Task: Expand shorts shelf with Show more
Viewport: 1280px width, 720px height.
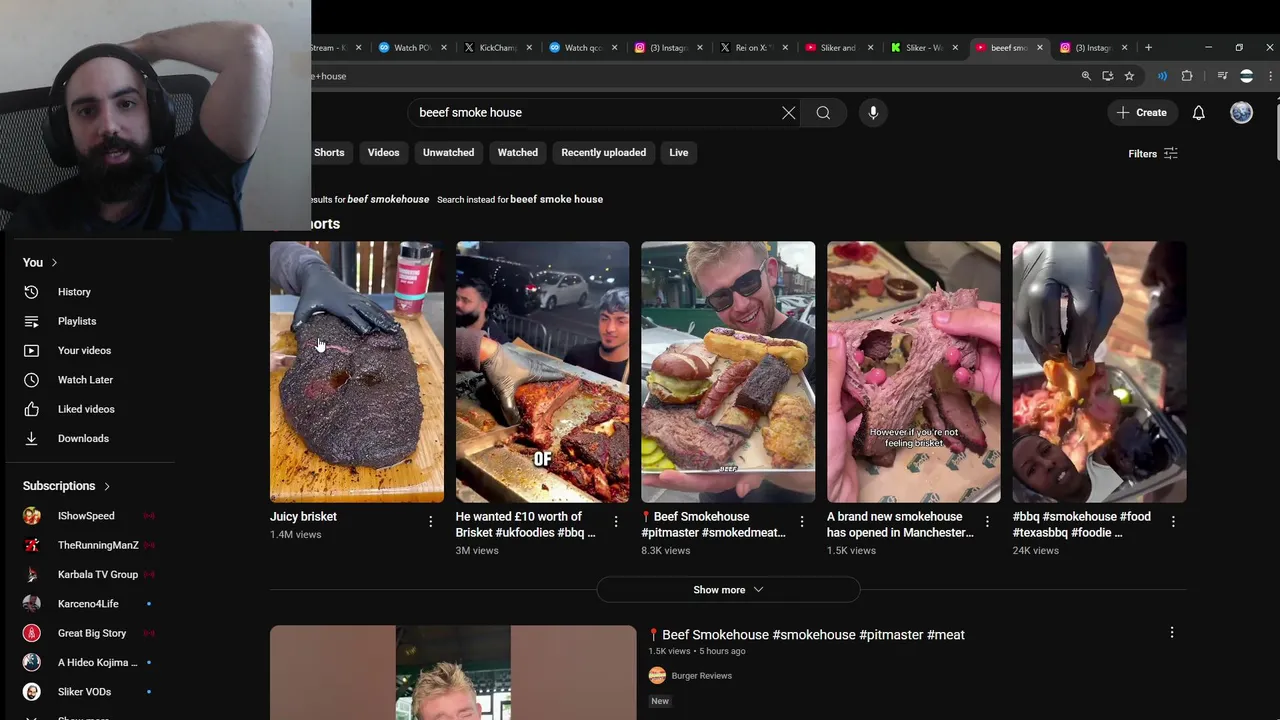Action: click(x=728, y=590)
